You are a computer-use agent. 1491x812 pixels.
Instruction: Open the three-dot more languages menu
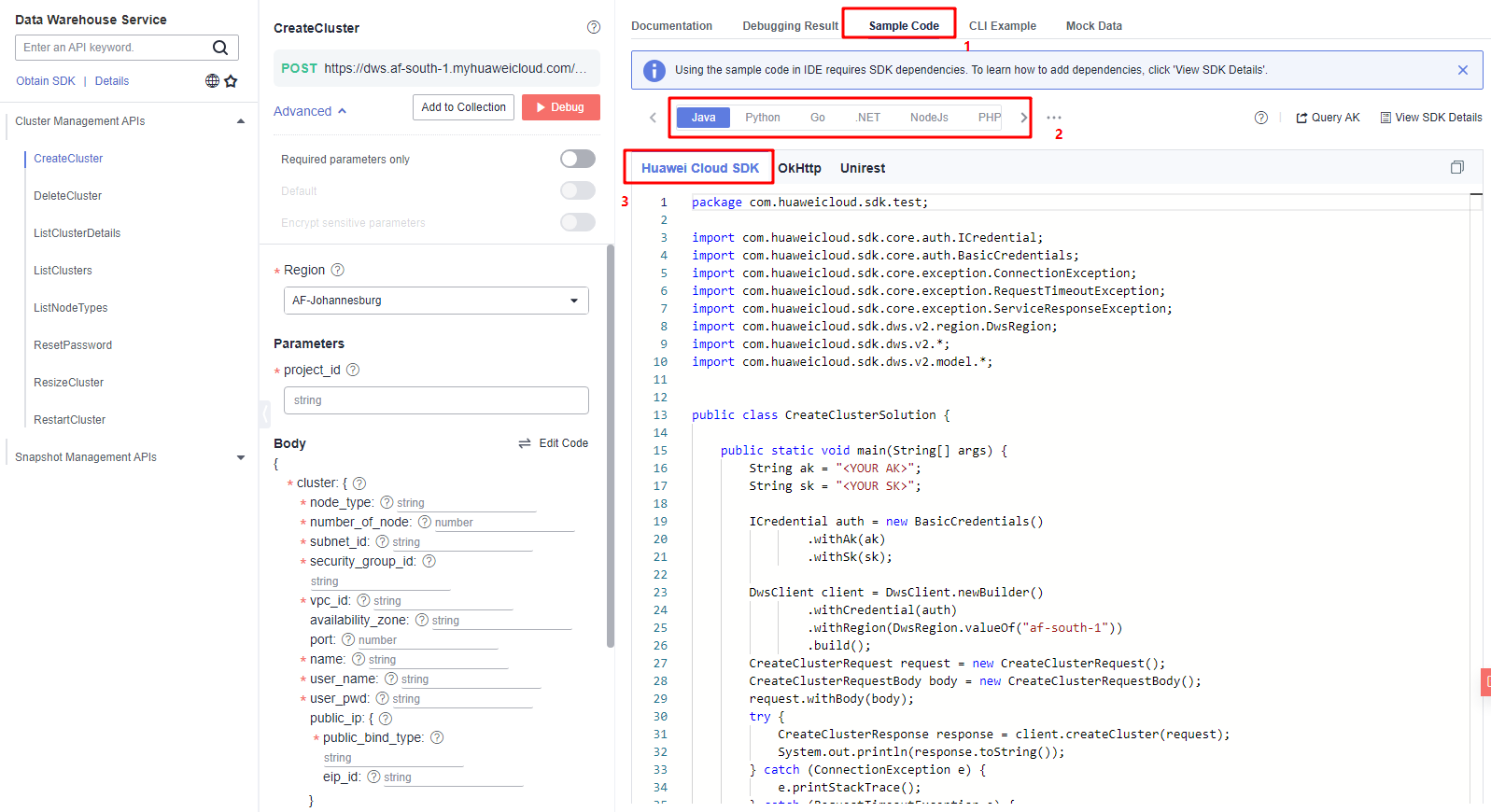tap(1054, 118)
